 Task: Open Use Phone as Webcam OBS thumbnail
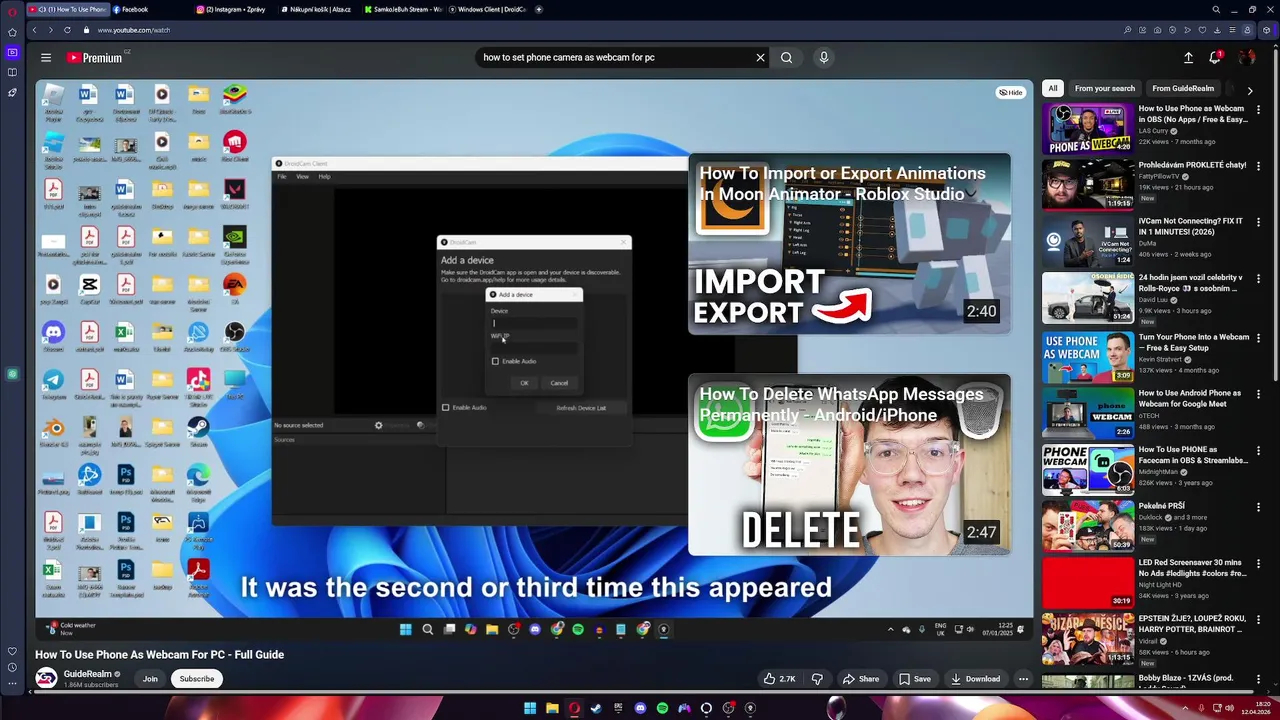[1088, 129]
